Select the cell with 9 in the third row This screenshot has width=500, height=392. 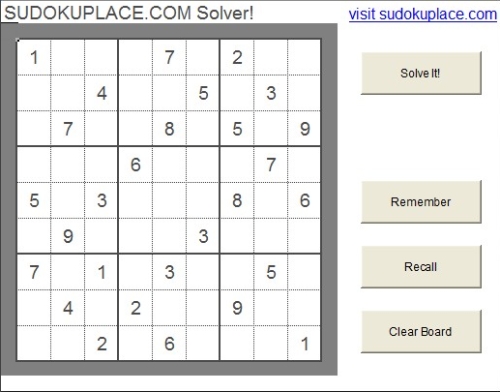point(304,129)
